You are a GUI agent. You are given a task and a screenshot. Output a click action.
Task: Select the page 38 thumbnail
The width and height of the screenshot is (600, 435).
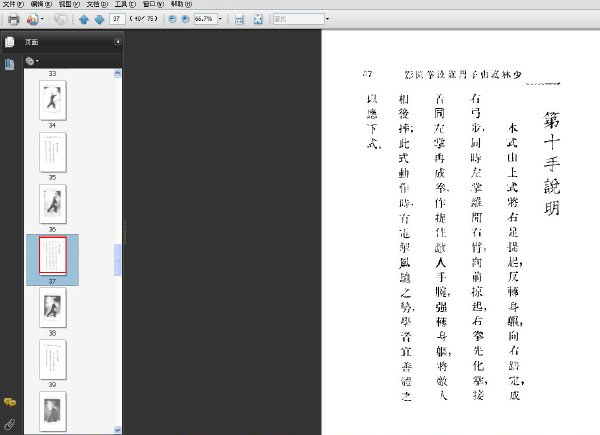52,306
